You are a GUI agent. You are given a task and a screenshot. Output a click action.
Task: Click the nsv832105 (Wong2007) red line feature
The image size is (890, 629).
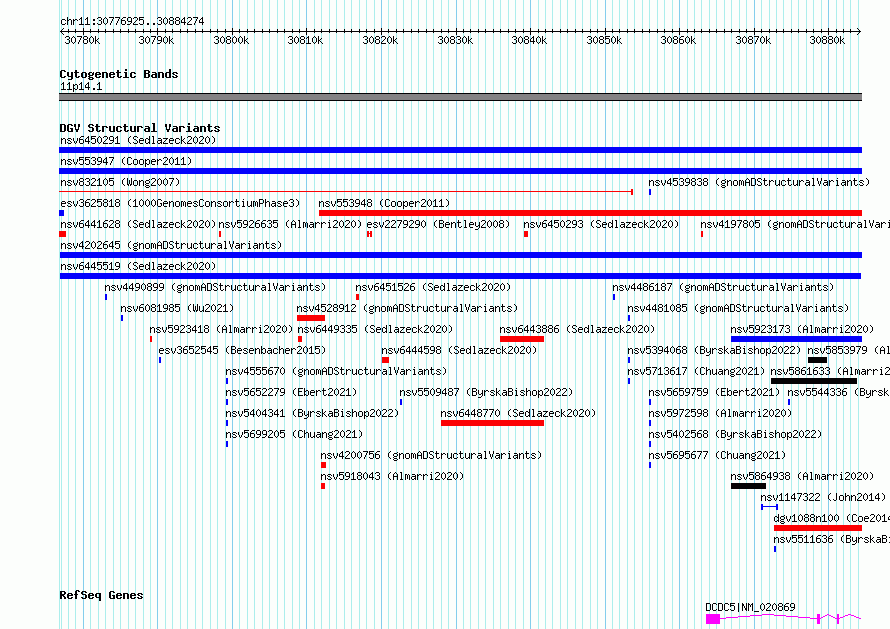pos(346,192)
